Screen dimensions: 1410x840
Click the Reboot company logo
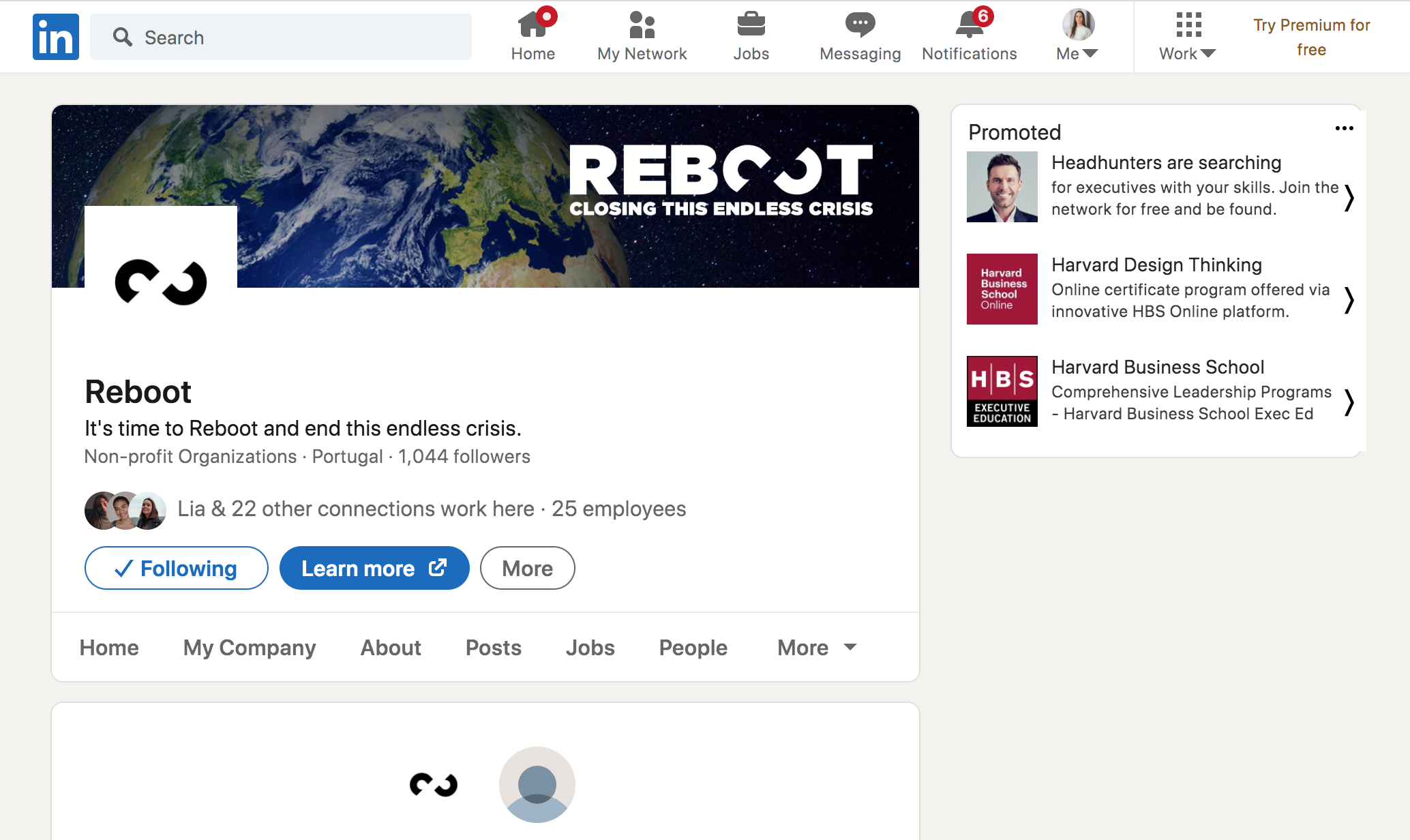click(x=161, y=282)
